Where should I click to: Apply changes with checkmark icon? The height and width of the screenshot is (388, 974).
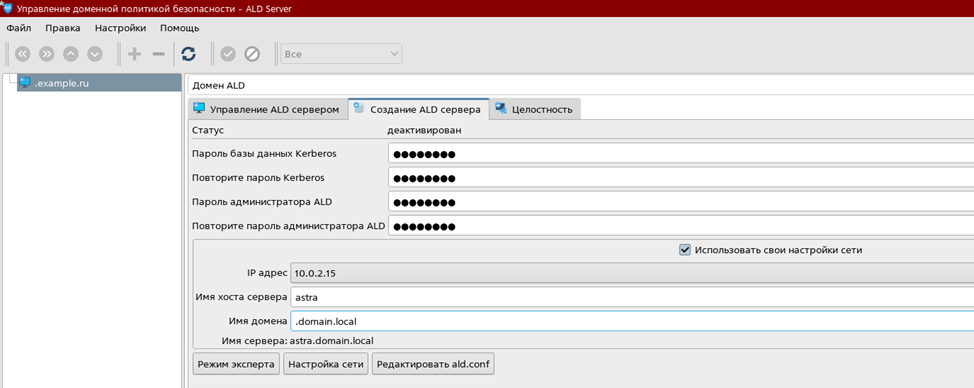pyautogui.click(x=228, y=54)
